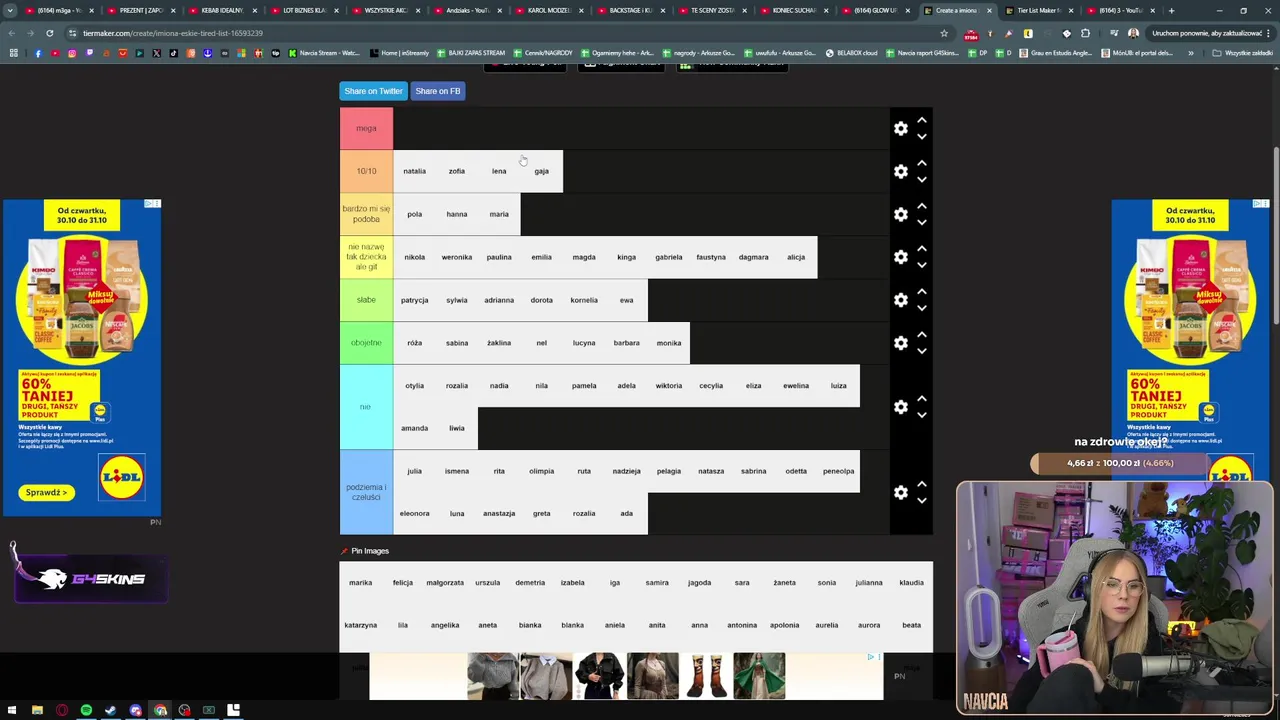Open File Explorer from the taskbar

tap(37, 710)
